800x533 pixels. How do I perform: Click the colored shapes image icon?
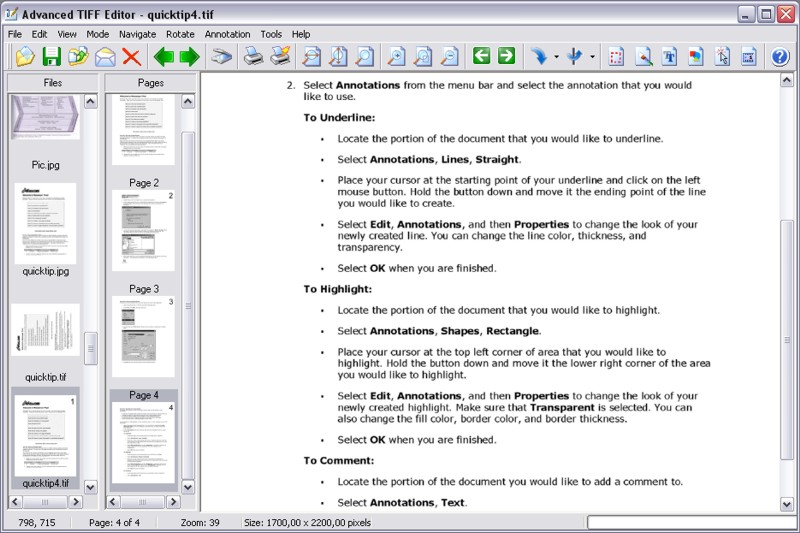pos(696,56)
